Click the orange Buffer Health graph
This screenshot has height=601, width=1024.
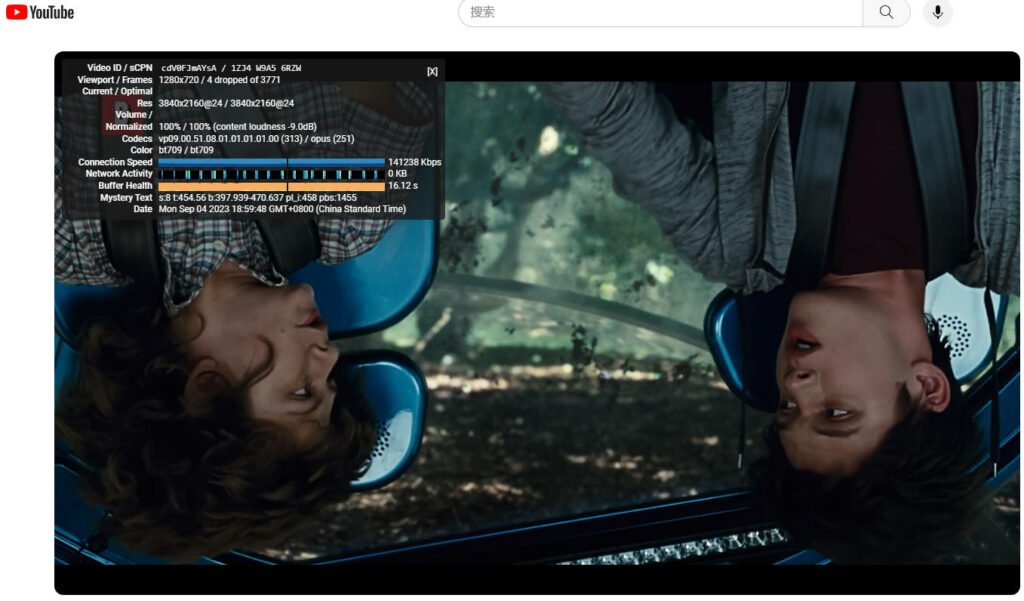pyautogui.click(x=272, y=186)
